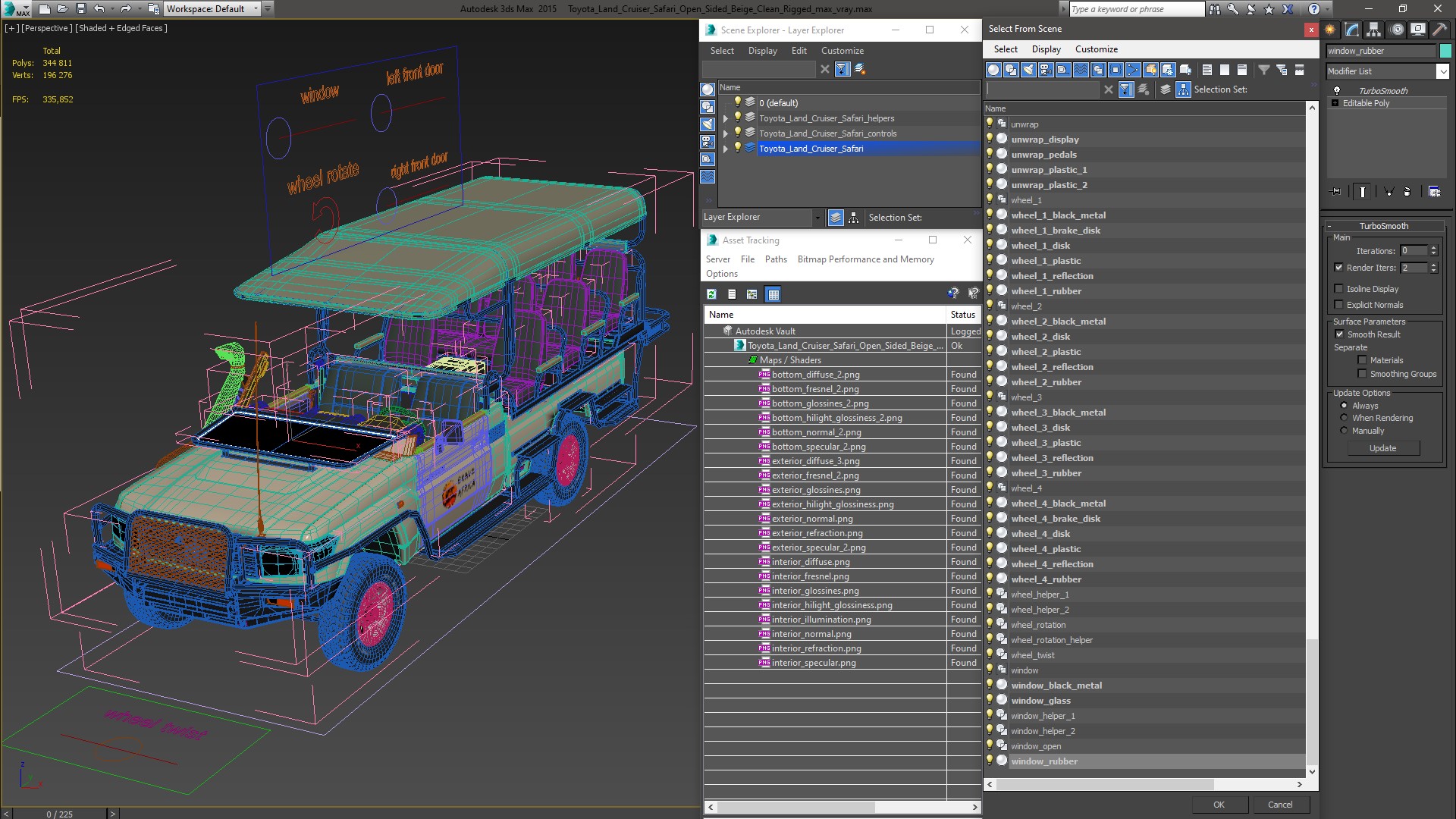Open the Help question mark icon
Screen dimensions: 1456x819
1314,9
